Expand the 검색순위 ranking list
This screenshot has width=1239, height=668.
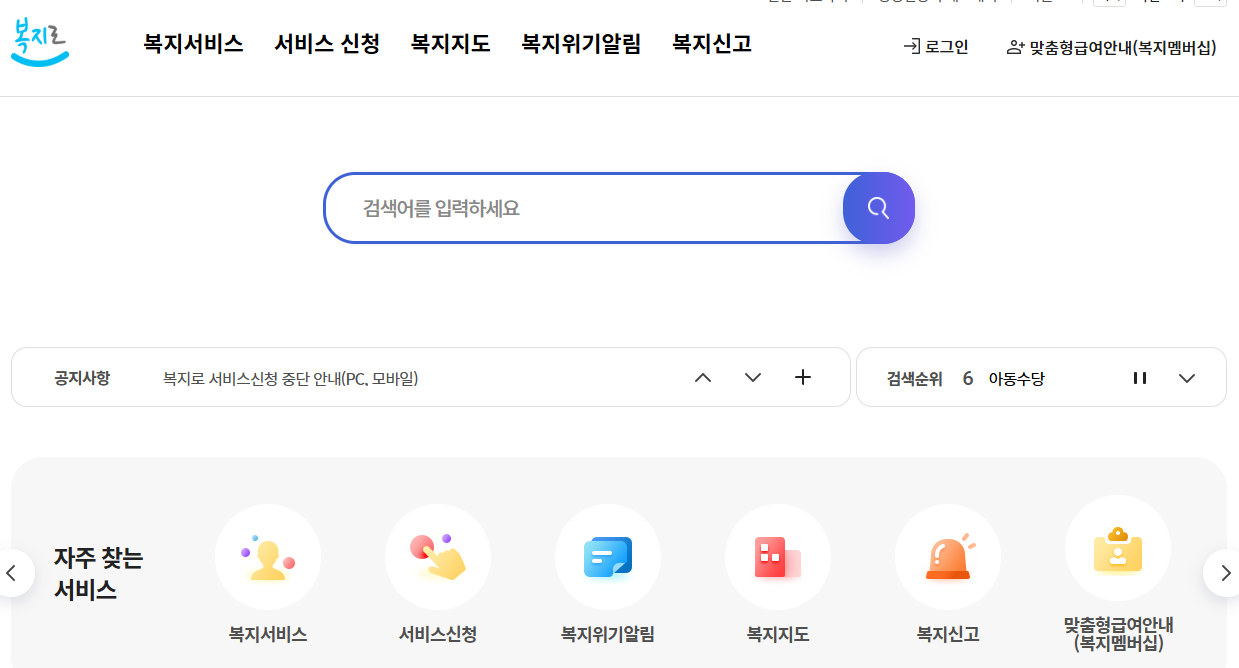[x=1187, y=378]
